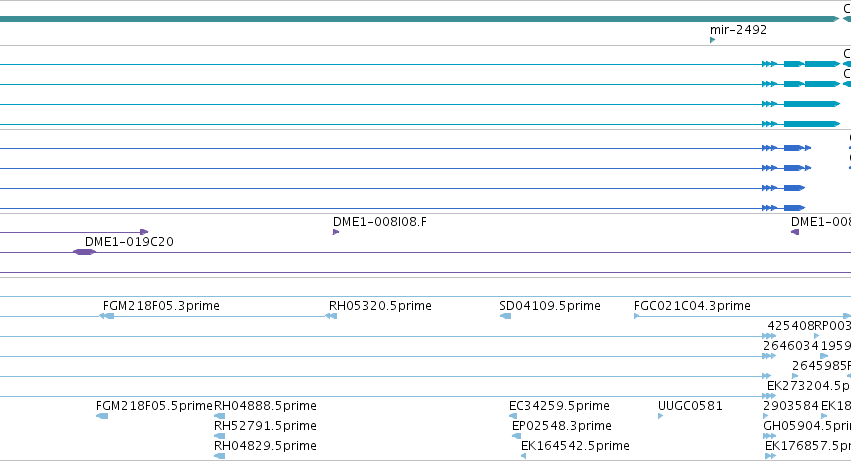Viewport: 851px width, 461px height.
Task: Select the EK164542.5prime EST label
Action: (575, 446)
